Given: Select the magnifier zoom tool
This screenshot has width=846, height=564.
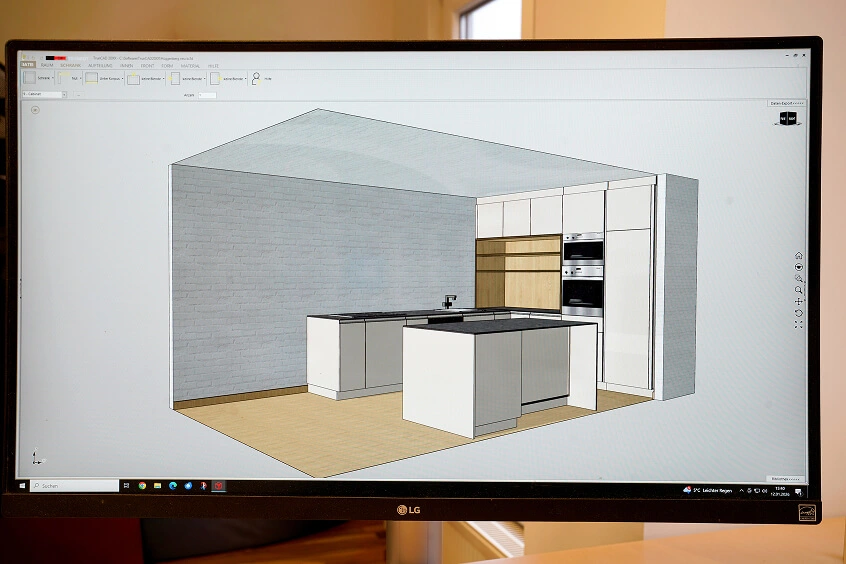Looking at the screenshot, I should click(799, 290).
